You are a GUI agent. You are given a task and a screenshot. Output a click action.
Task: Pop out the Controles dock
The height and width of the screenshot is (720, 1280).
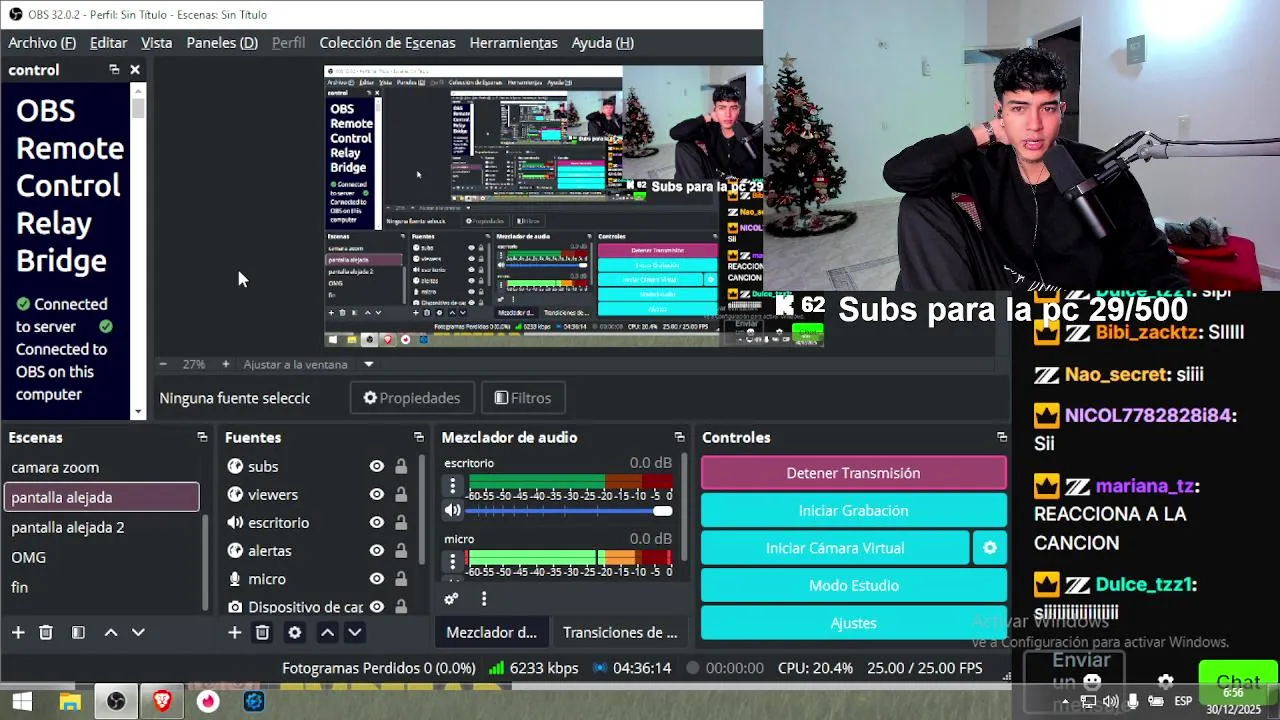[1002, 437]
